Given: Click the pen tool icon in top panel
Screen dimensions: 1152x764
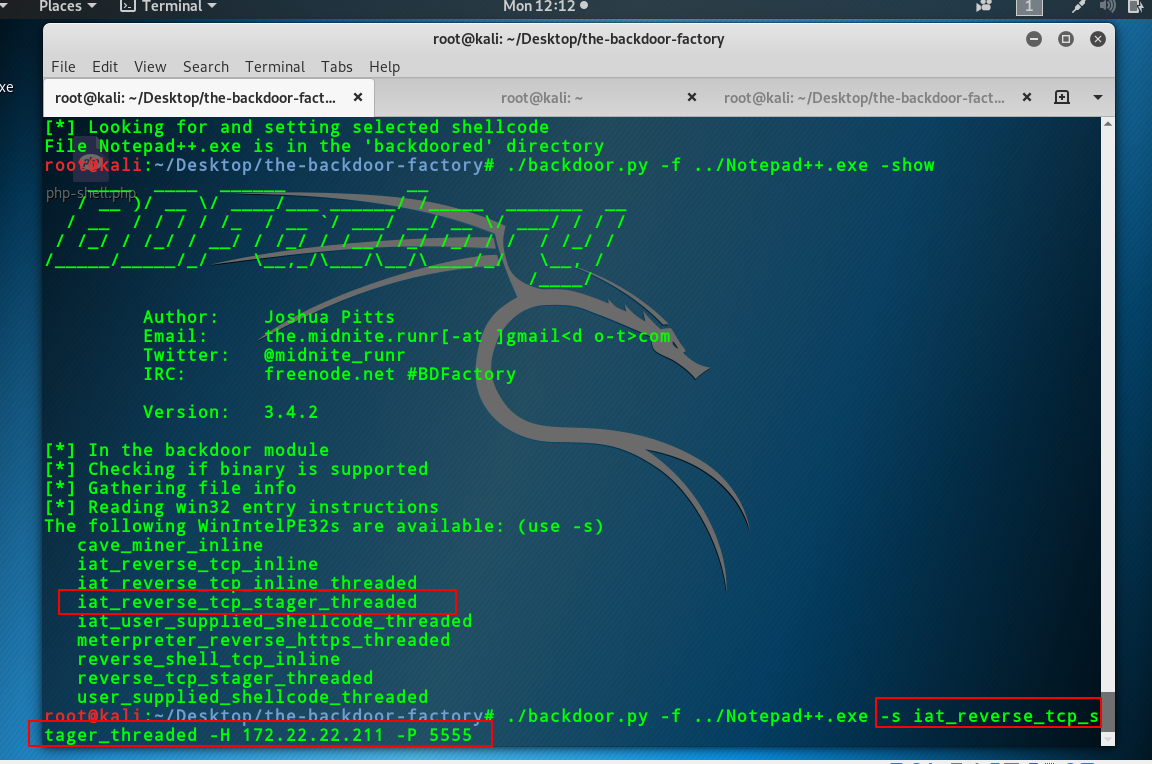Looking at the screenshot, I should pos(1079,7).
